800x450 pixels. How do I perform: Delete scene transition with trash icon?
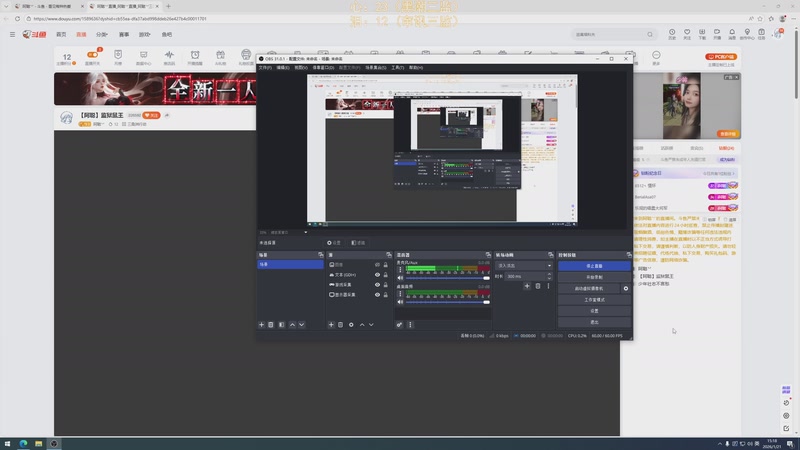coord(538,286)
